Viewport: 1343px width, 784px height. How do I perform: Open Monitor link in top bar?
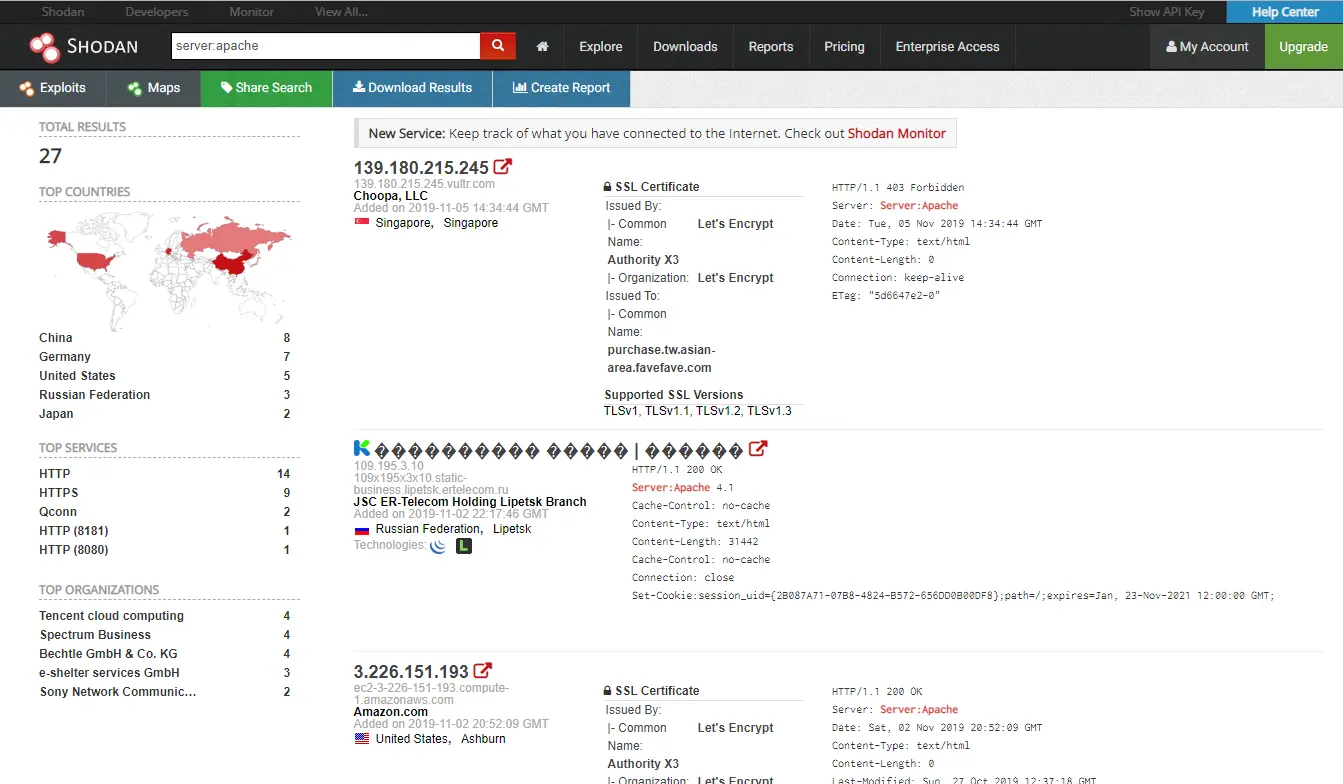pos(251,12)
